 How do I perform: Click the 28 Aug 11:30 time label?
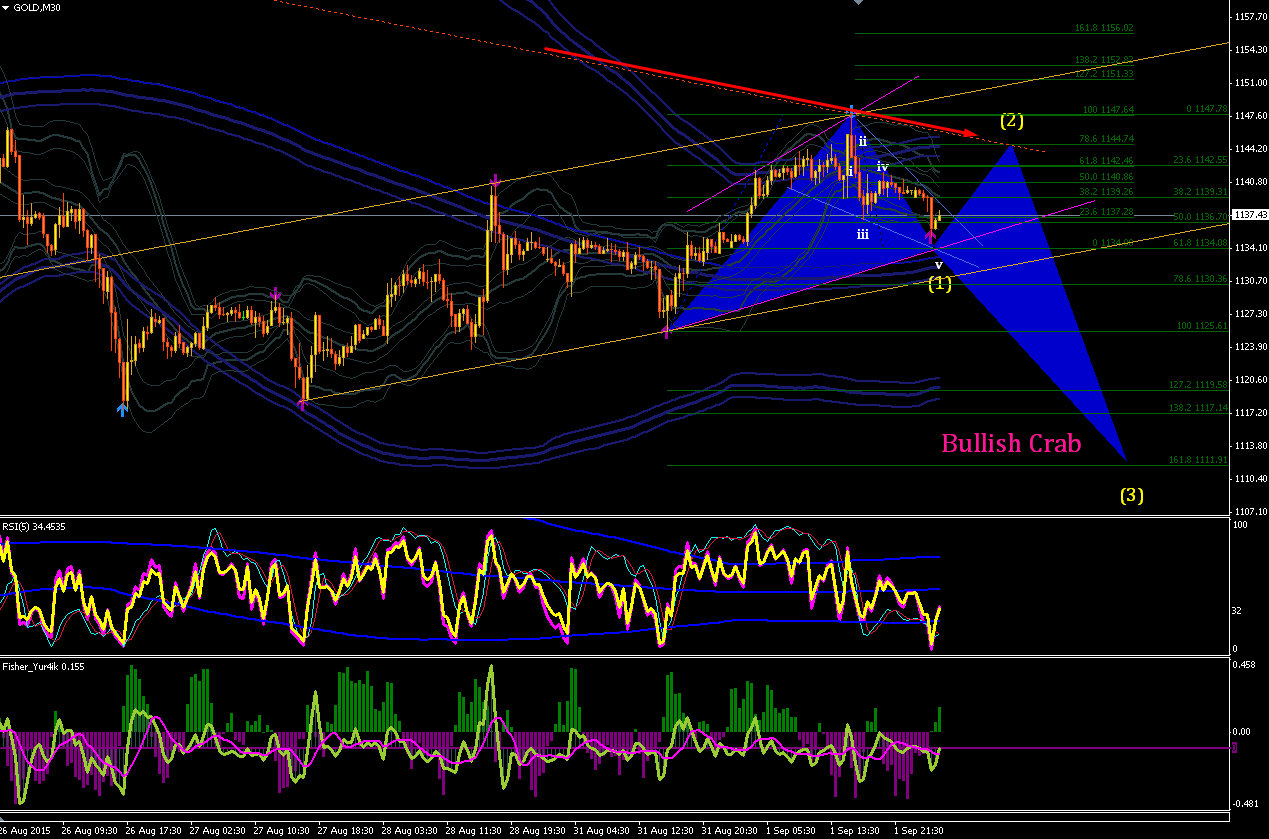pyautogui.click(x=475, y=831)
